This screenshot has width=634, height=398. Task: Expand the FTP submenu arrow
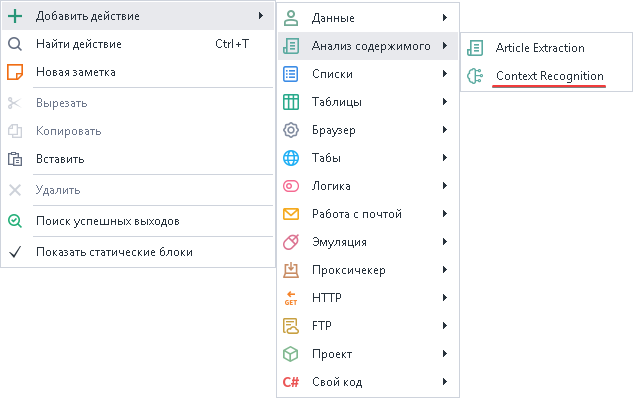(x=444, y=326)
